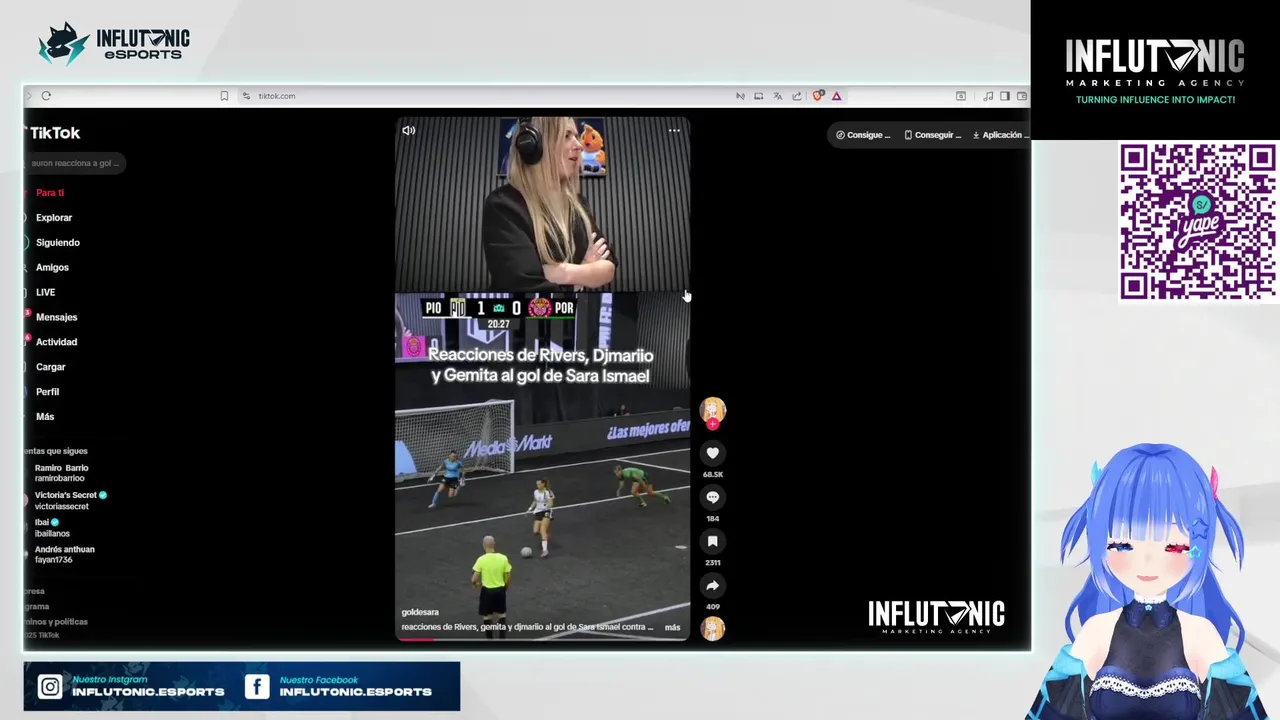Screen dimensions: 1280x720
Task: Click the share page icon in browser toolbar
Action: (796, 96)
